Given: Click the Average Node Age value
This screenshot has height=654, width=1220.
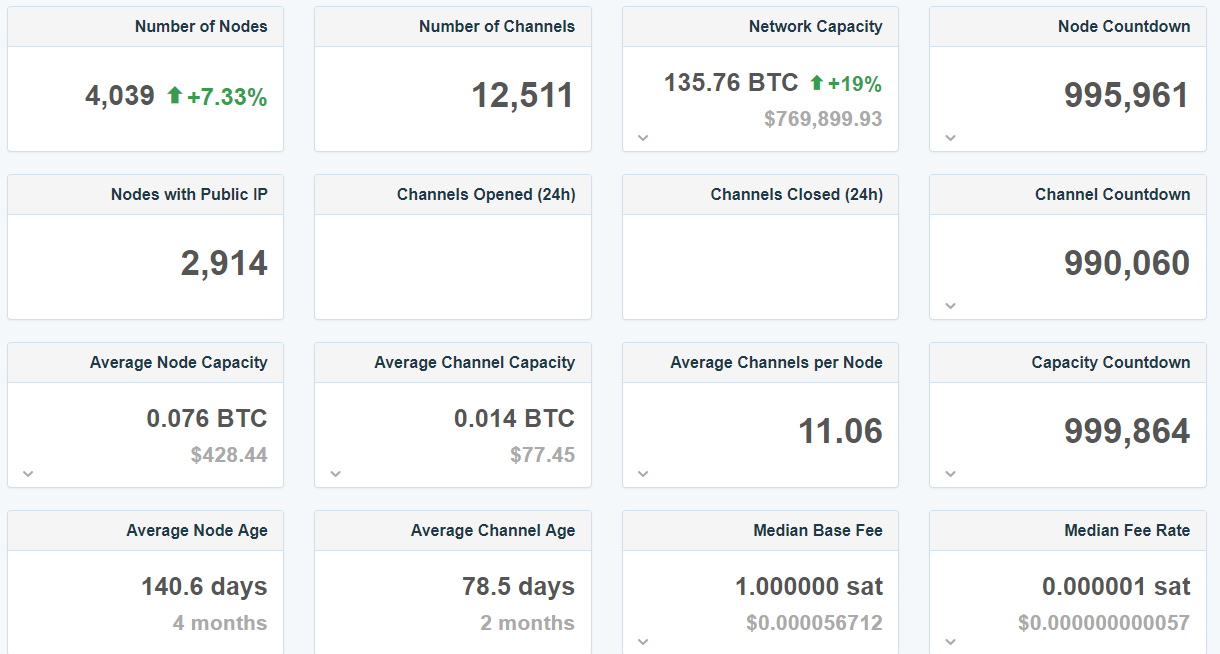Looking at the screenshot, I should 205,588.
